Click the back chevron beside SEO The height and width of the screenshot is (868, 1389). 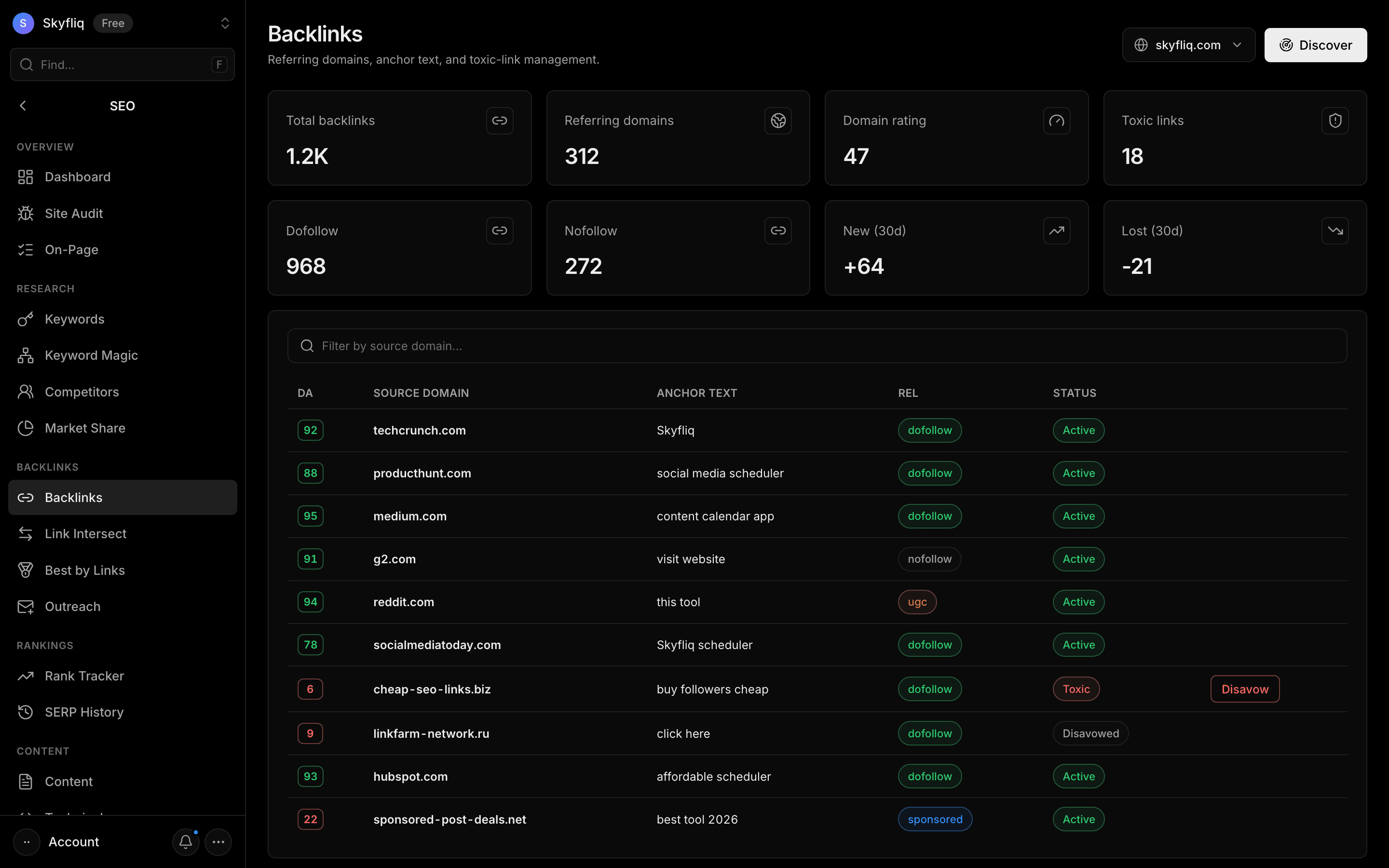[23, 106]
